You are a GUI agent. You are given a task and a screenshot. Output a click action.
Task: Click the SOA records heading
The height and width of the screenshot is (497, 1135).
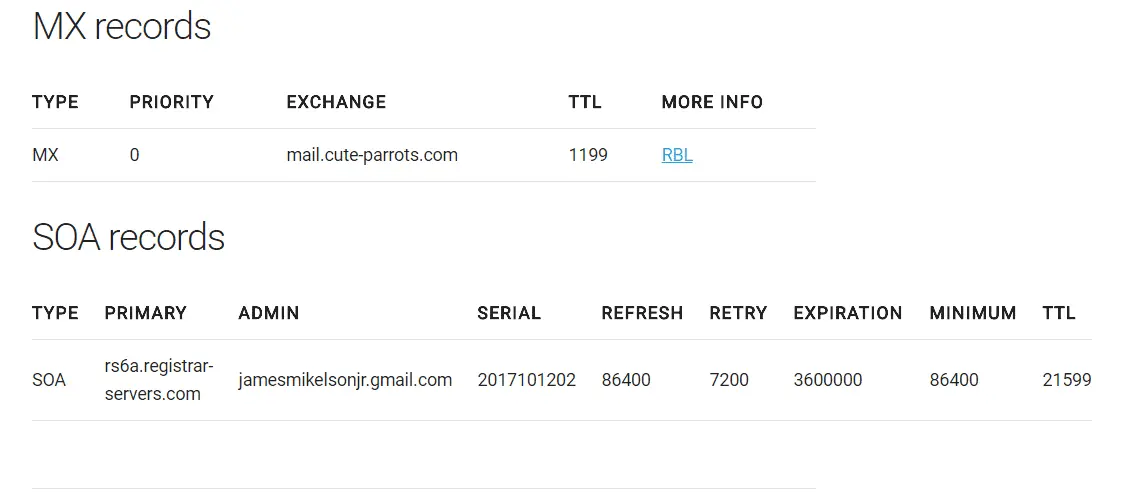click(128, 237)
